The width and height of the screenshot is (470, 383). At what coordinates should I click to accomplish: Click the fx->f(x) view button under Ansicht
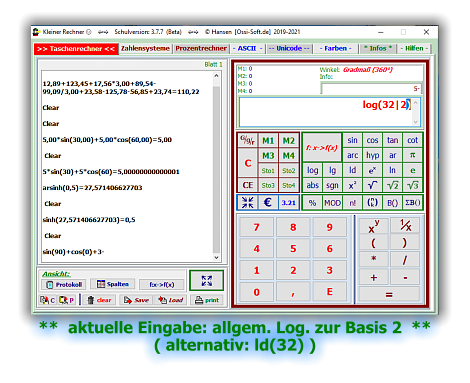tap(162, 285)
